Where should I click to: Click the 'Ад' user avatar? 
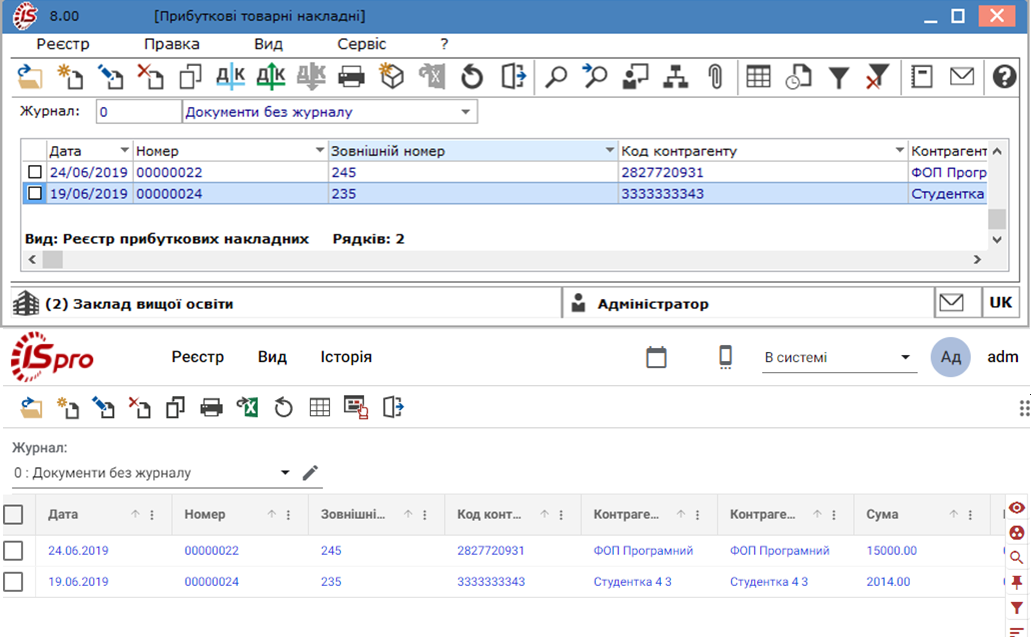950,357
